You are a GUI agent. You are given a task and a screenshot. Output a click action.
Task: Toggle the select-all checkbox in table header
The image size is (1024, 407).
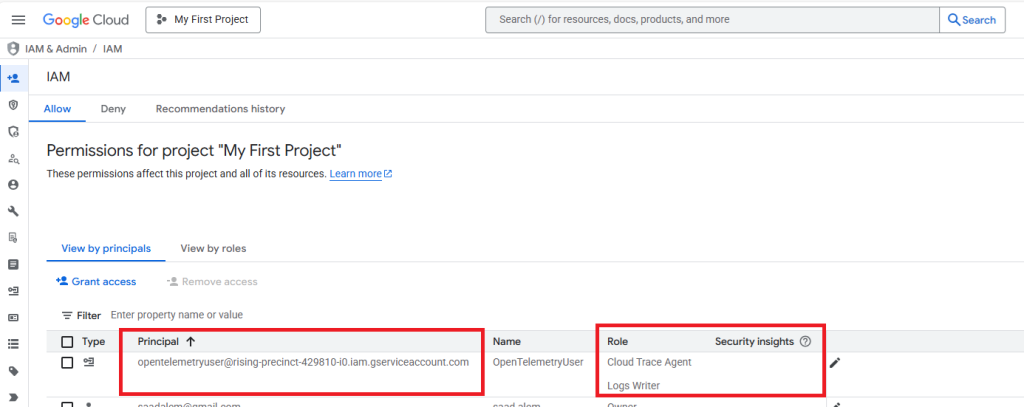[67, 342]
